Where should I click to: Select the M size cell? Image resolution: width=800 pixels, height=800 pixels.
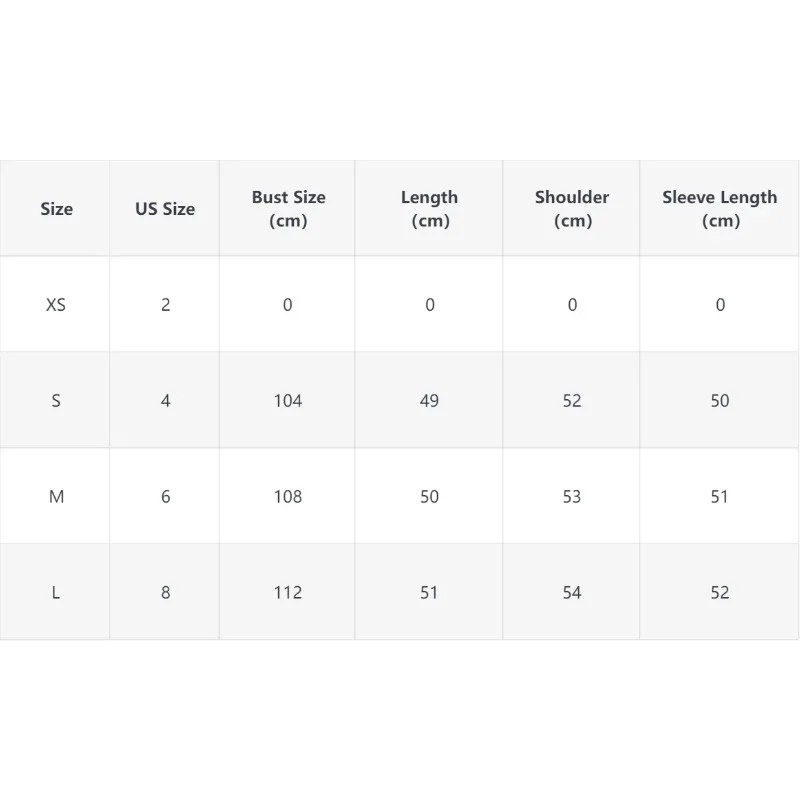56,497
